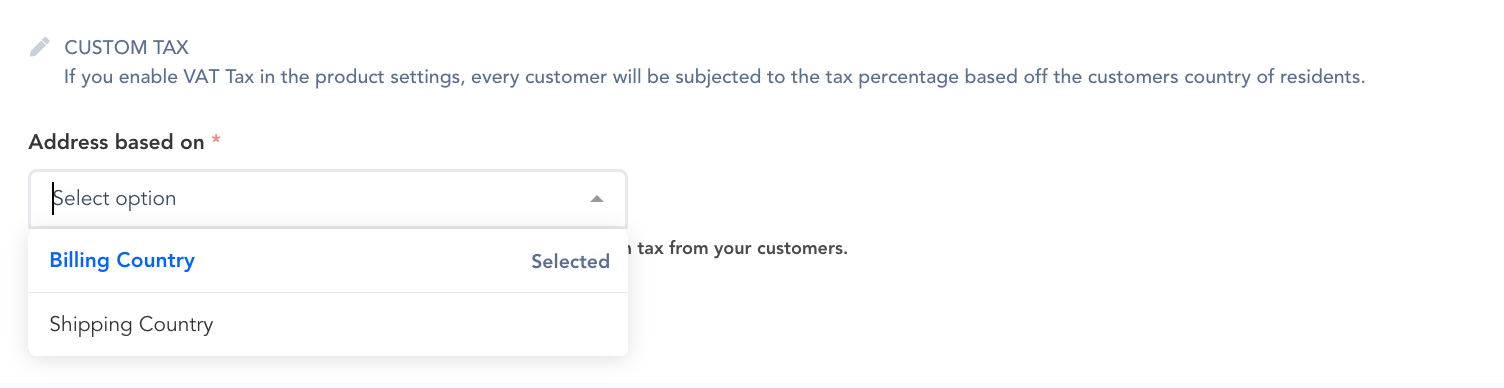Click the 'Select option' placeholder text
Screen dimensions: 1504x388
coord(114,199)
